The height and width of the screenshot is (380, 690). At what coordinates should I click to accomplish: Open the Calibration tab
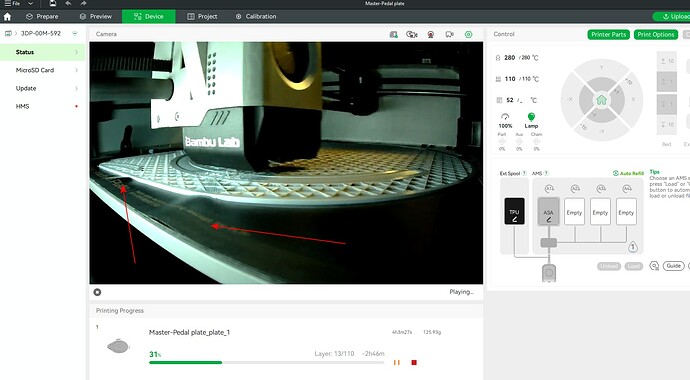click(x=256, y=16)
